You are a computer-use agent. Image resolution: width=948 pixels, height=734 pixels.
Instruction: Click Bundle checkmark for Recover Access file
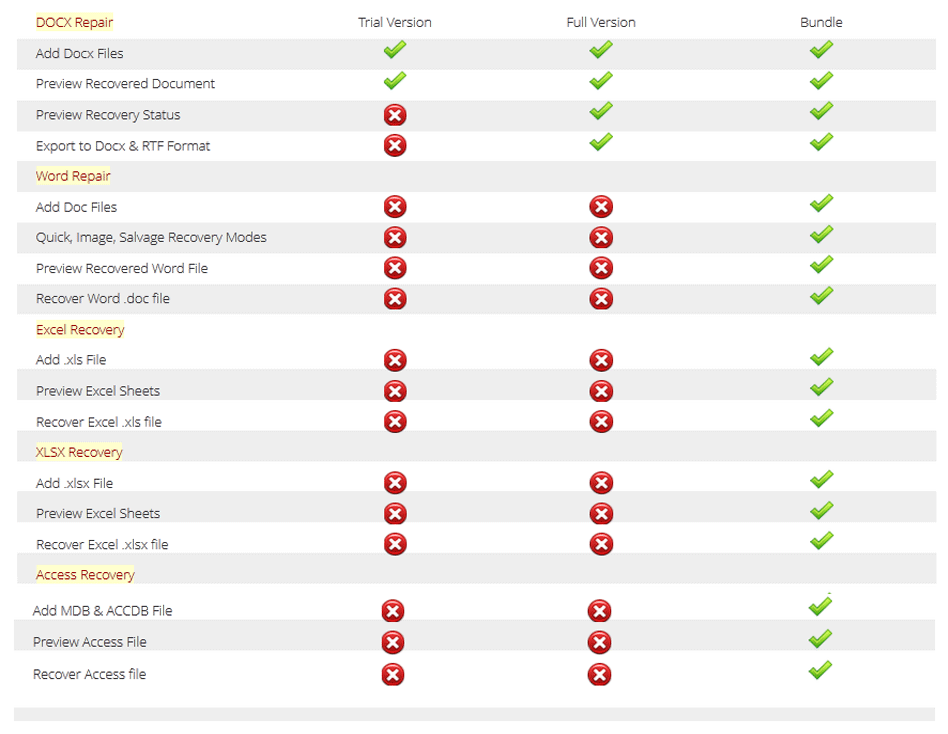(x=820, y=670)
